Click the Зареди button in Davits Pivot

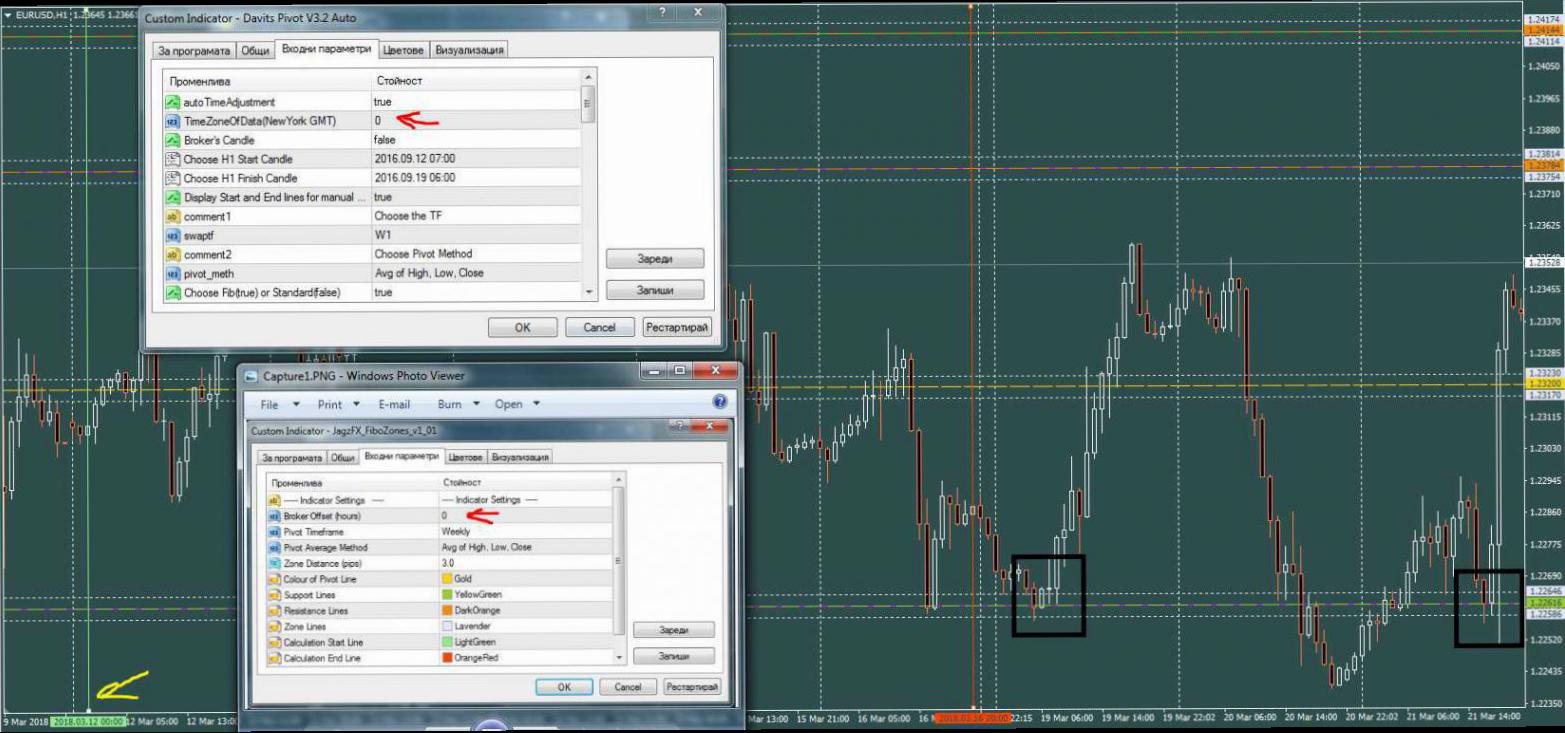pyautogui.click(x=655, y=258)
